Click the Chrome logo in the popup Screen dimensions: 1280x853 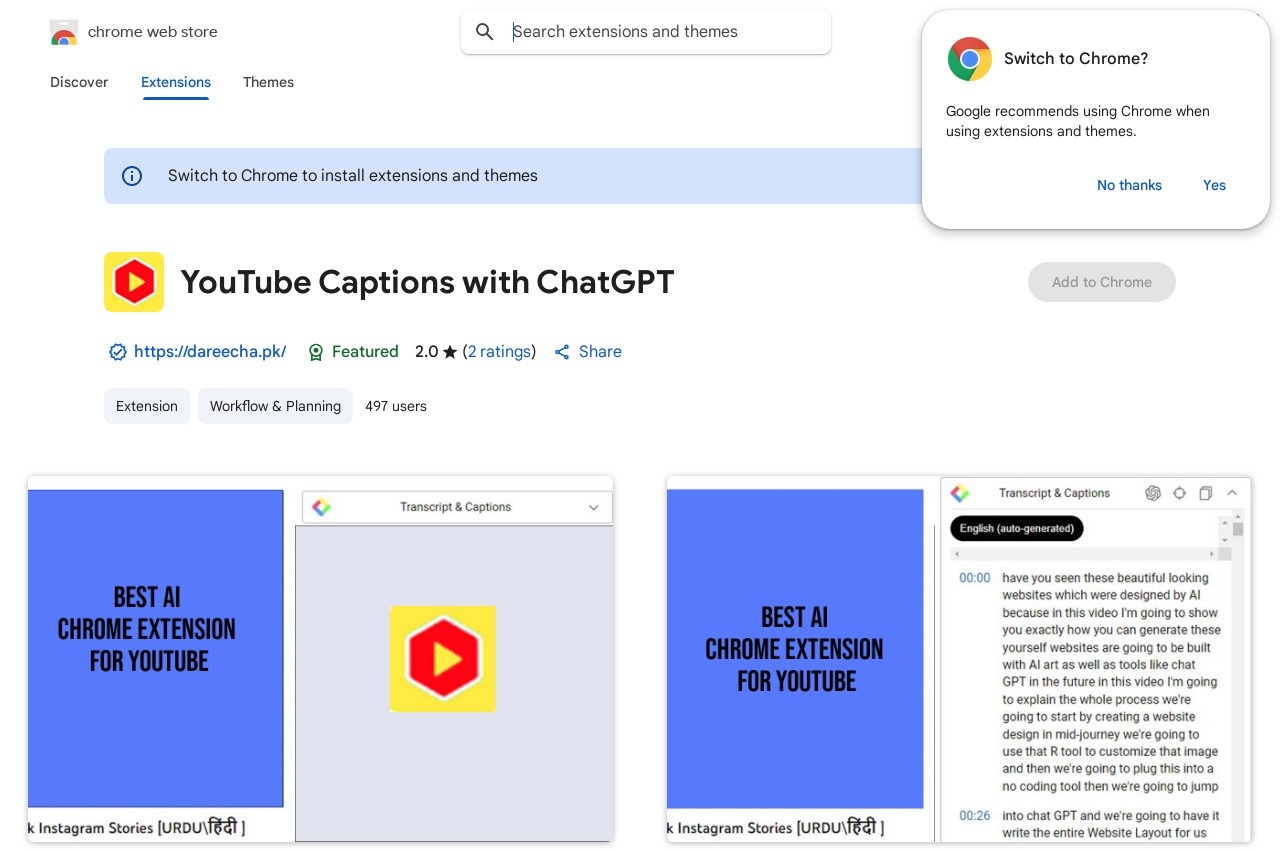pos(969,59)
